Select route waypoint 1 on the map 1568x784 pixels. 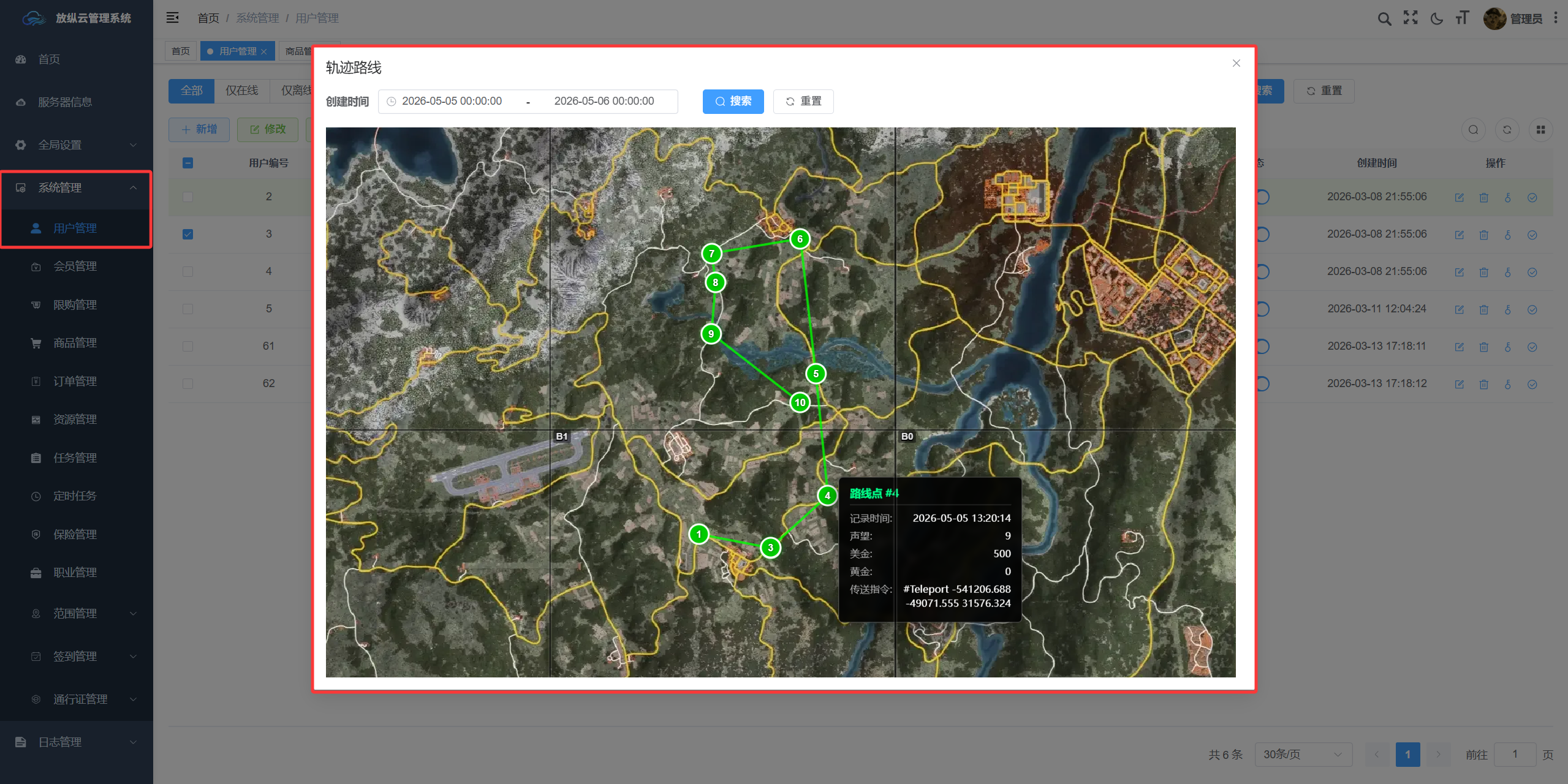pyautogui.click(x=699, y=534)
